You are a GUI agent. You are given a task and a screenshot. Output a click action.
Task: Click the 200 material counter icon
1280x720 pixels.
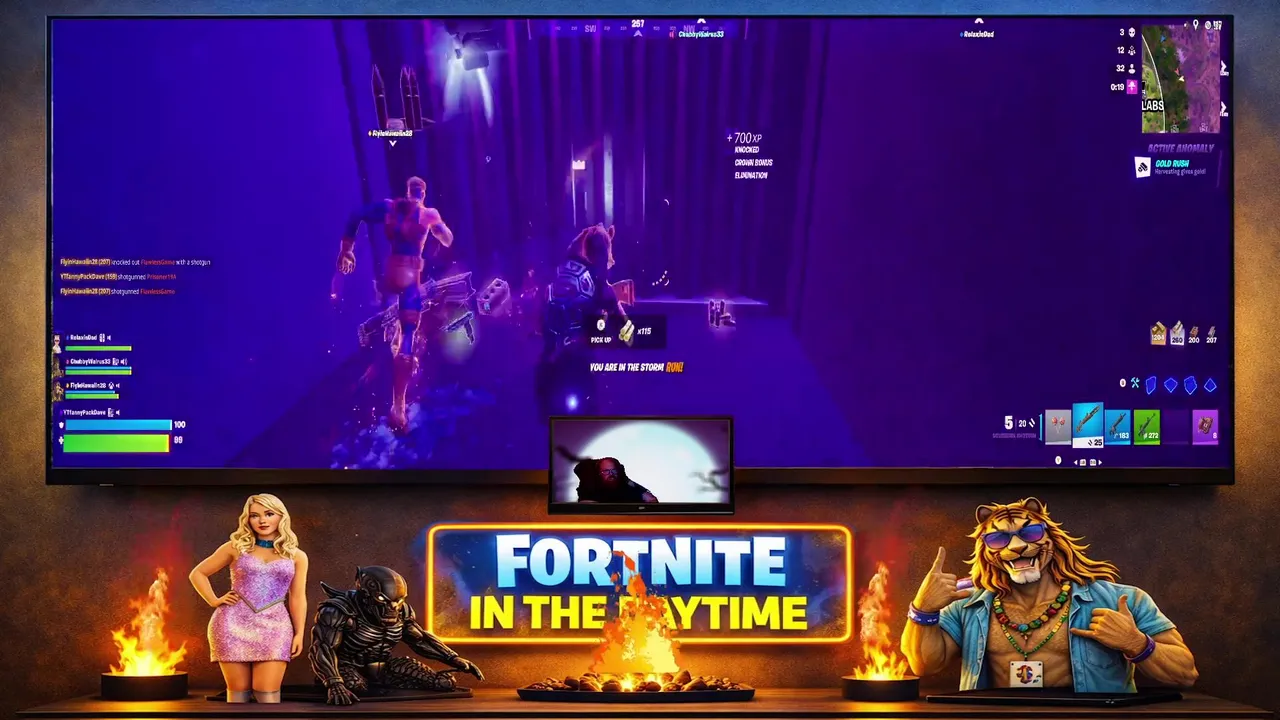point(1194,334)
